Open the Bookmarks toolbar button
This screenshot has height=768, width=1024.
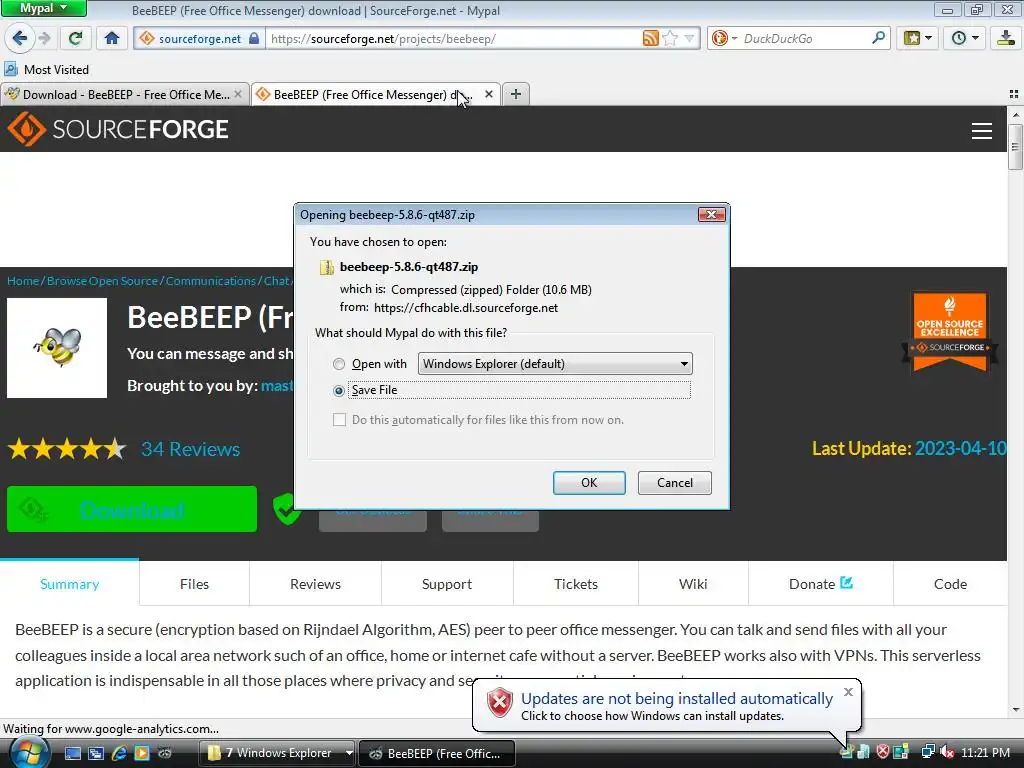912,39
